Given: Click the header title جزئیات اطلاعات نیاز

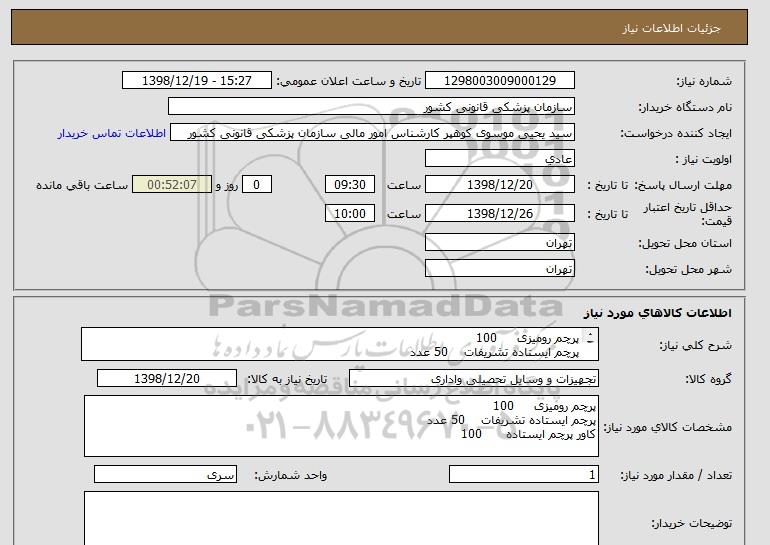Looking at the screenshot, I should point(671,28).
